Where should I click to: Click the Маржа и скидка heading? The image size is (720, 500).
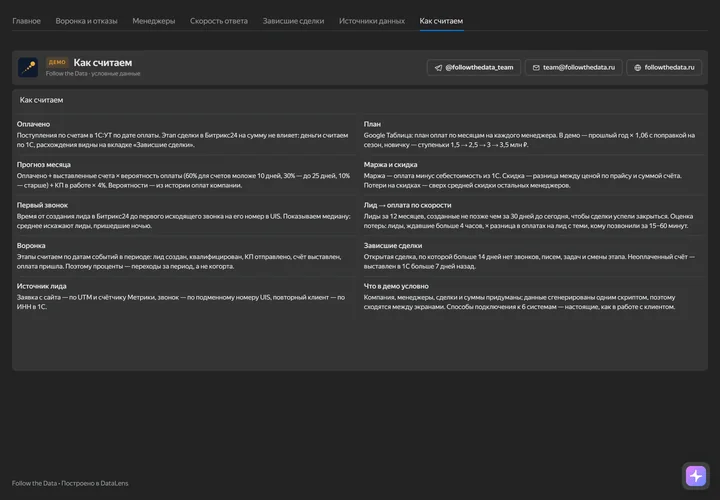click(390, 164)
